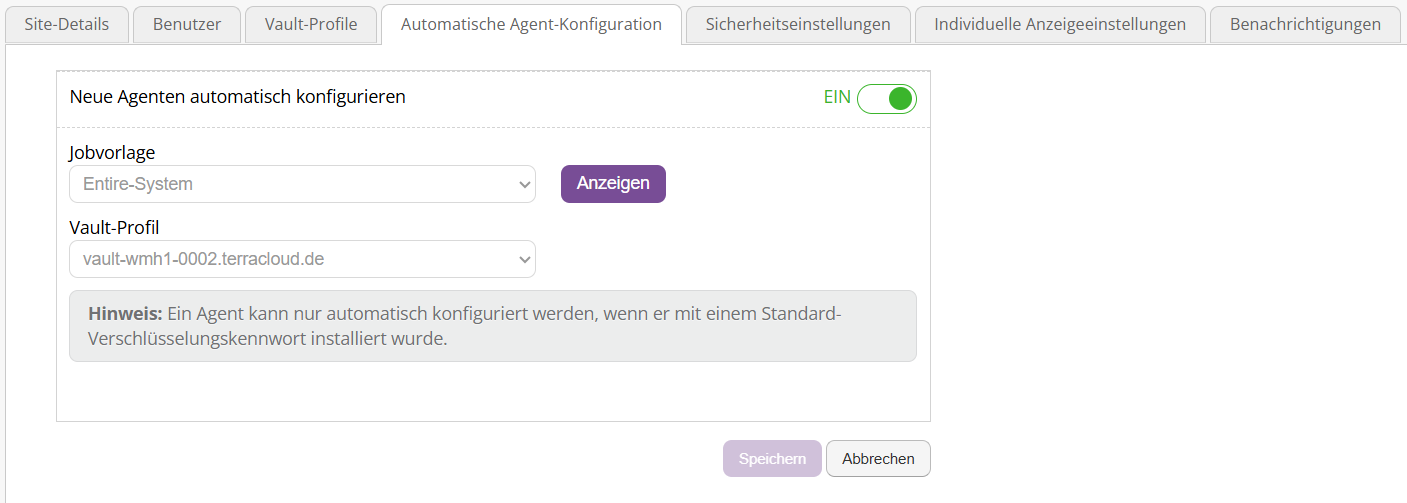Open the Benachrichtigungen tab
1407x503 pixels.
point(1305,24)
